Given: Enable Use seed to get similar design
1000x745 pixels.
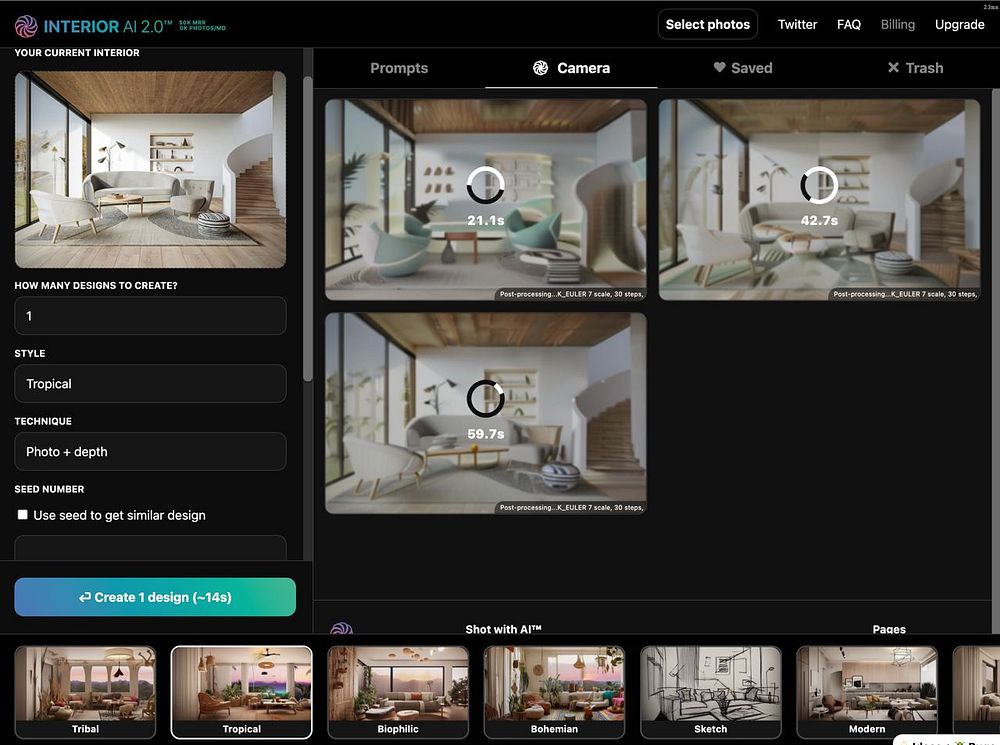Looking at the screenshot, I should 22,515.
